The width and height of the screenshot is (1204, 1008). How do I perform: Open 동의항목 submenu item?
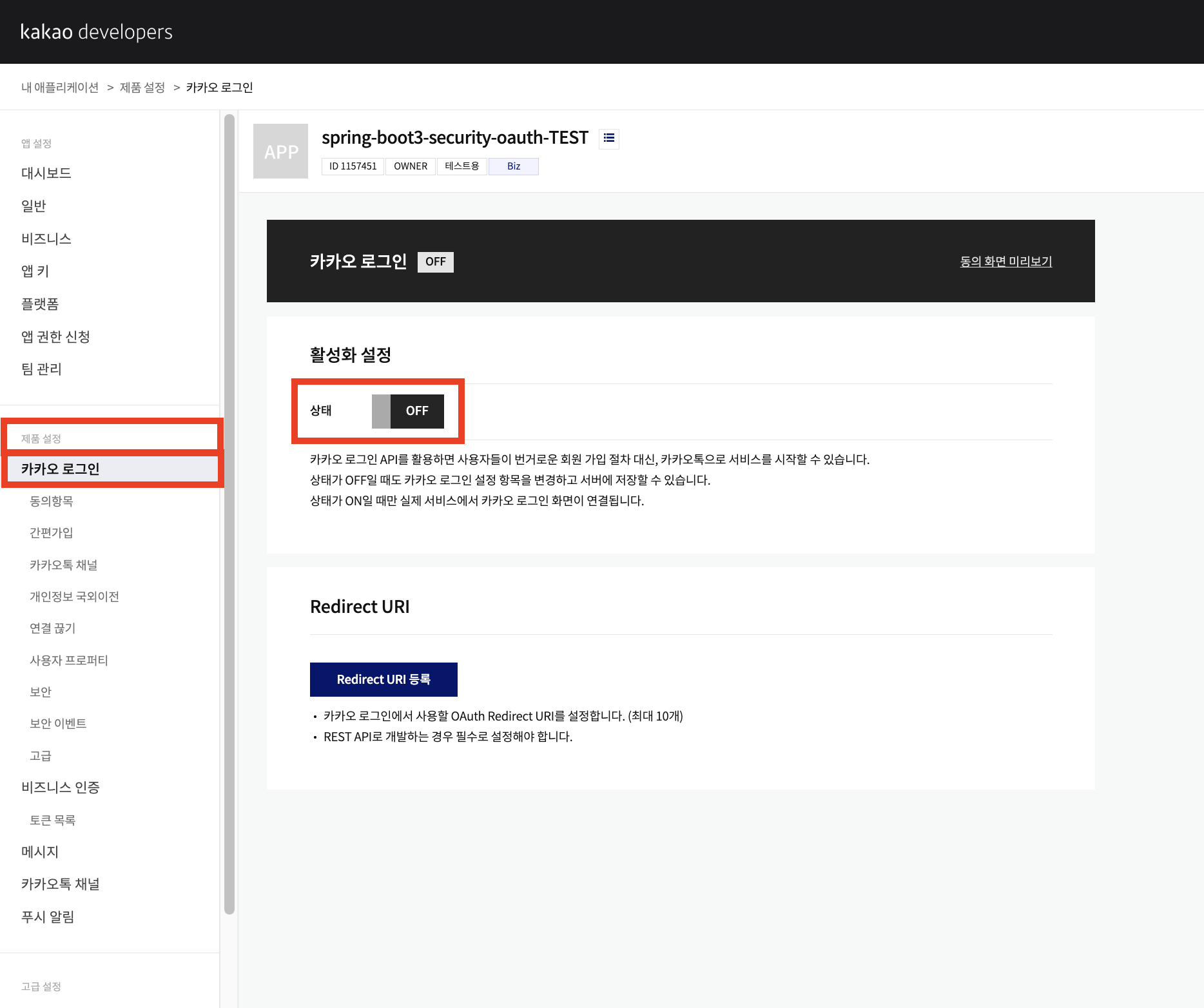coord(52,501)
